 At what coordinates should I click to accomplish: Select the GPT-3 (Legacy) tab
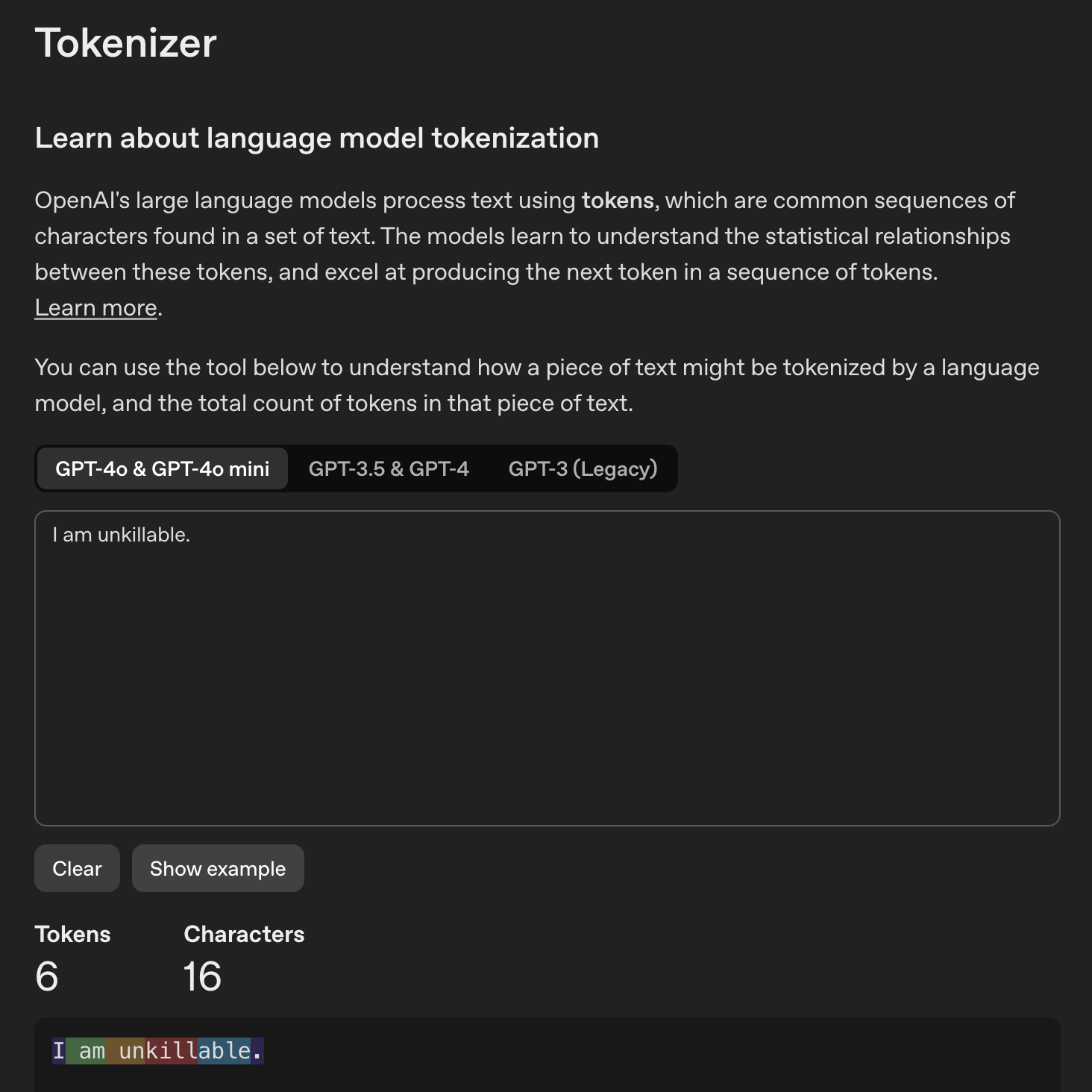click(583, 468)
